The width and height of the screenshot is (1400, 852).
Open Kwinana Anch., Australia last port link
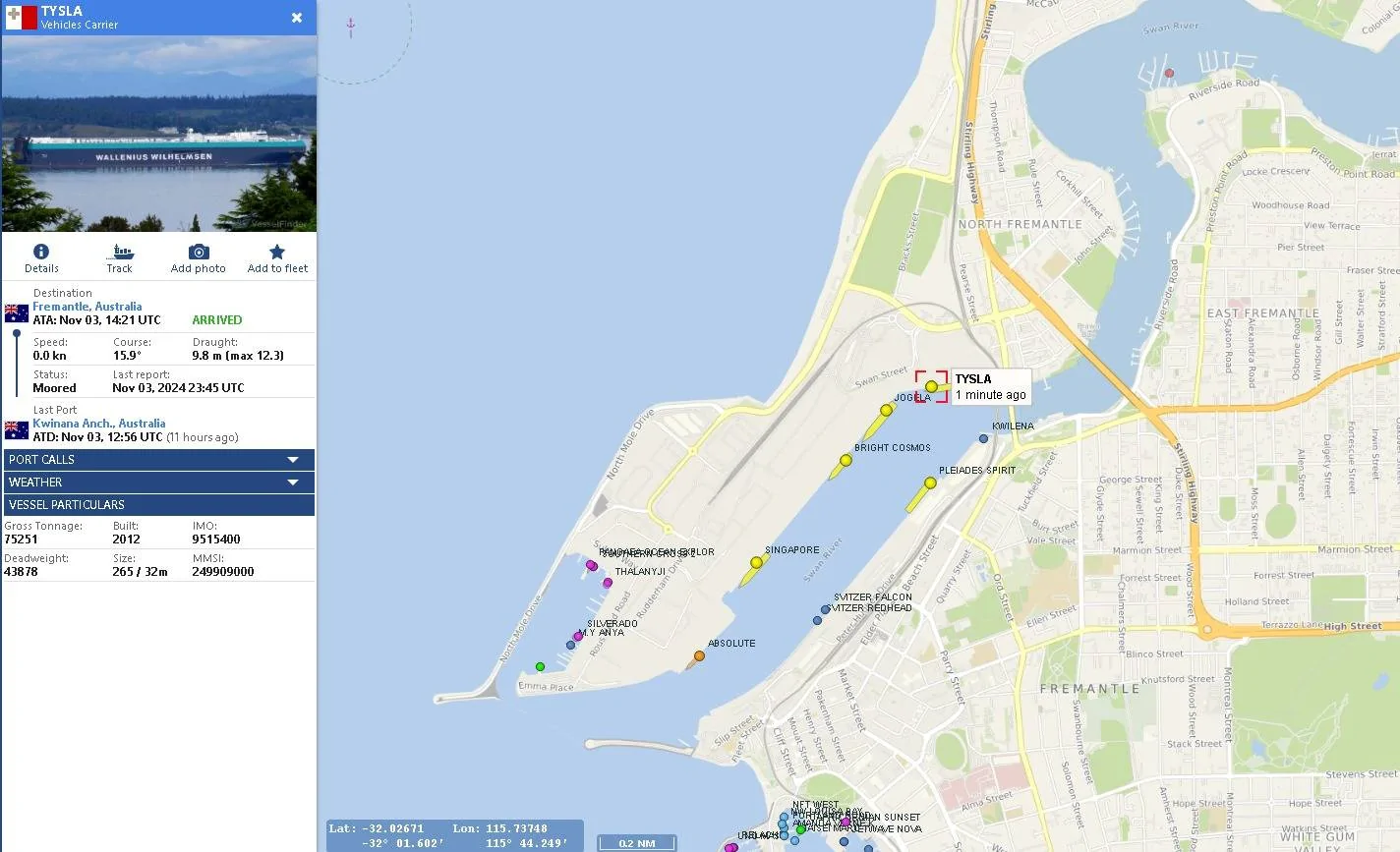(x=99, y=424)
